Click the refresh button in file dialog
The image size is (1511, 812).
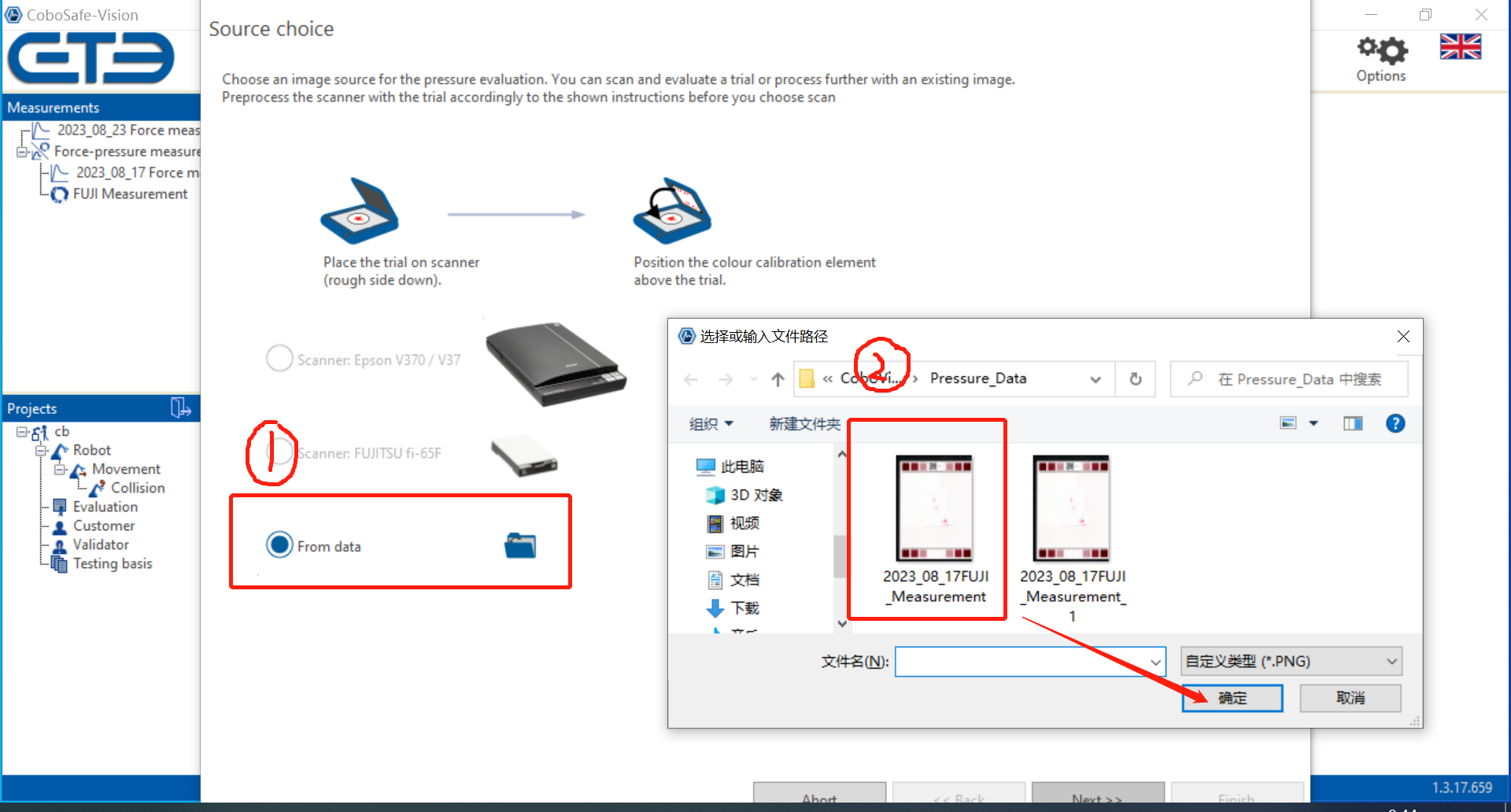point(1135,379)
